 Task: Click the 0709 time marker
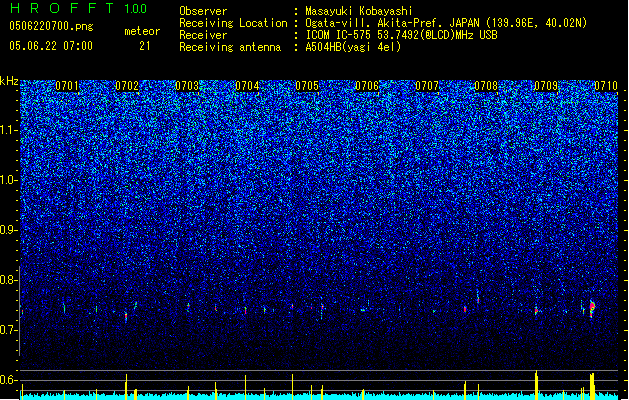click(x=546, y=86)
